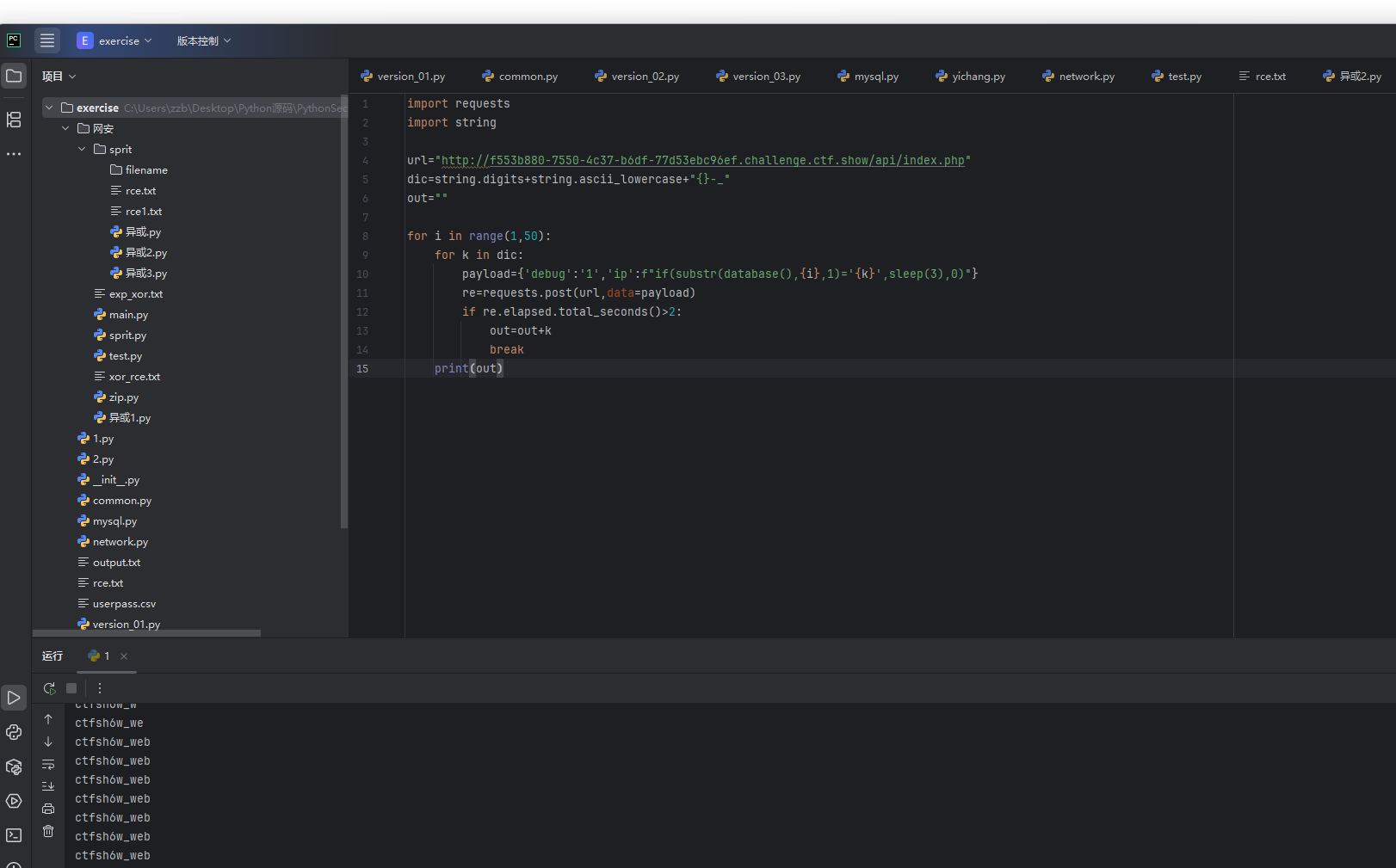Viewport: 1396px width, 868px height.
Task: Open the main hamburger menu
Action: pos(47,40)
